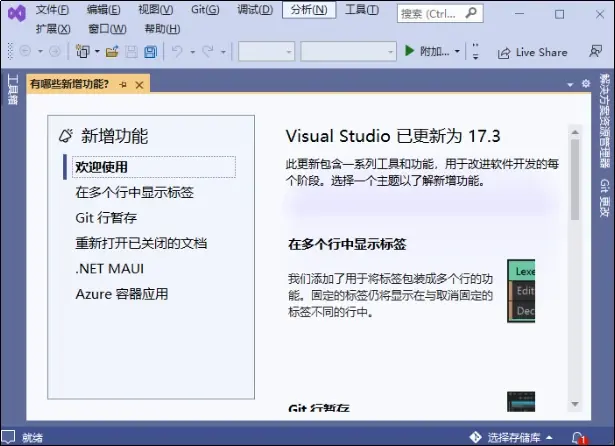The width and height of the screenshot is (615, 446).
Task: Click the redo arrow icon
Action: click(x=208, y=51)
